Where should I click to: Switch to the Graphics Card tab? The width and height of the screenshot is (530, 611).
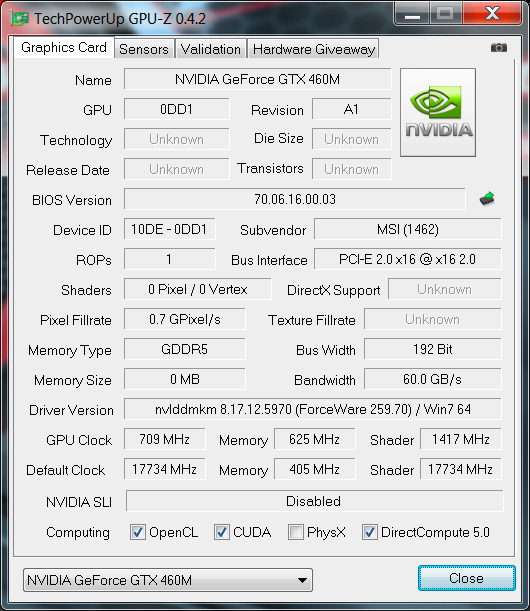click(x=64, y=48)
